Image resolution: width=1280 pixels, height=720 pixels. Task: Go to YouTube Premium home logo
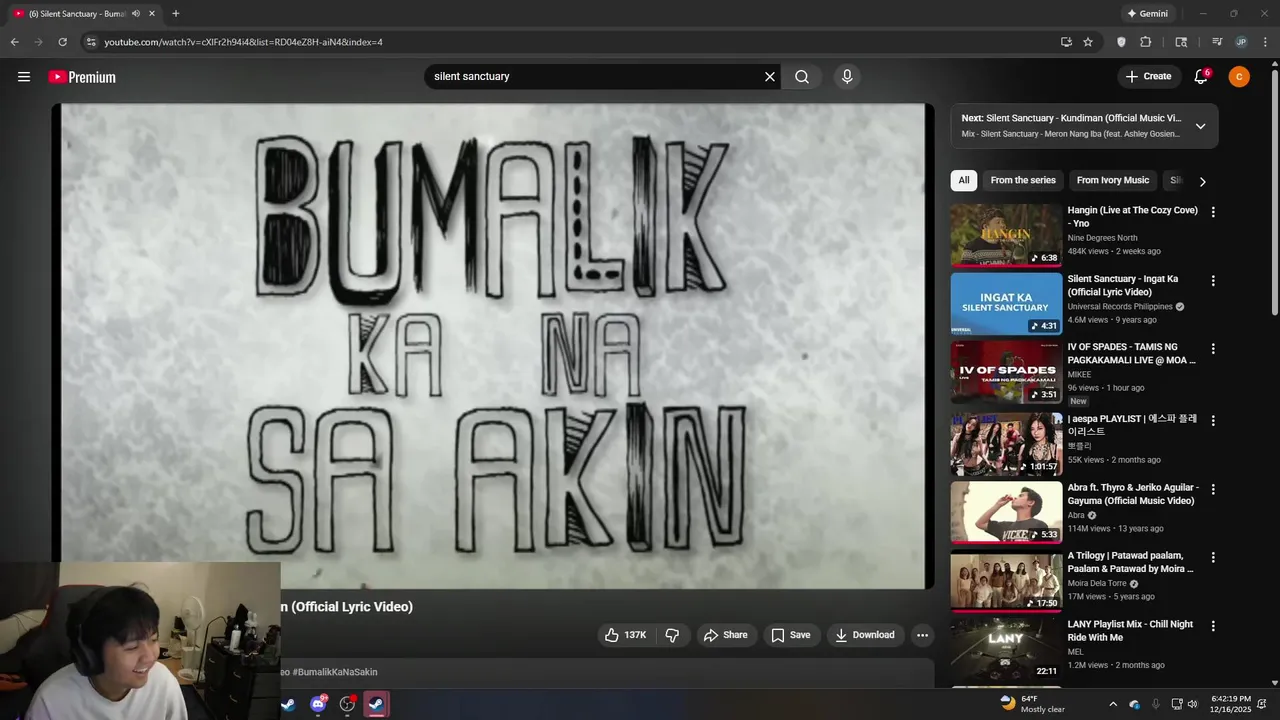(82, 77)
